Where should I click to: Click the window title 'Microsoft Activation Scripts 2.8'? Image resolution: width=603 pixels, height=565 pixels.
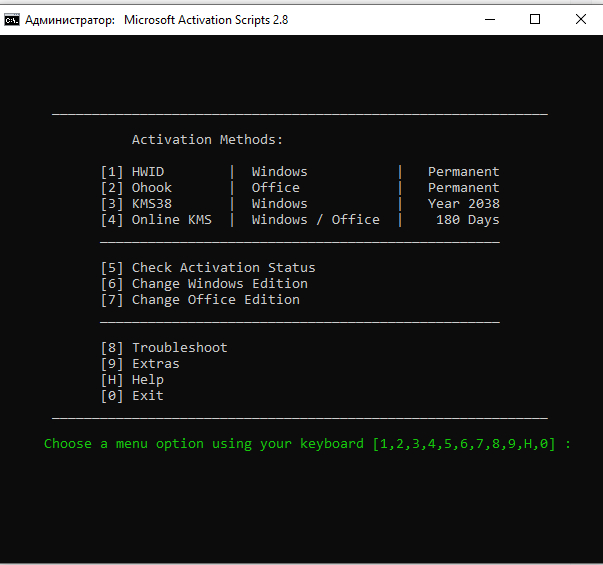(x=206, y=20)
